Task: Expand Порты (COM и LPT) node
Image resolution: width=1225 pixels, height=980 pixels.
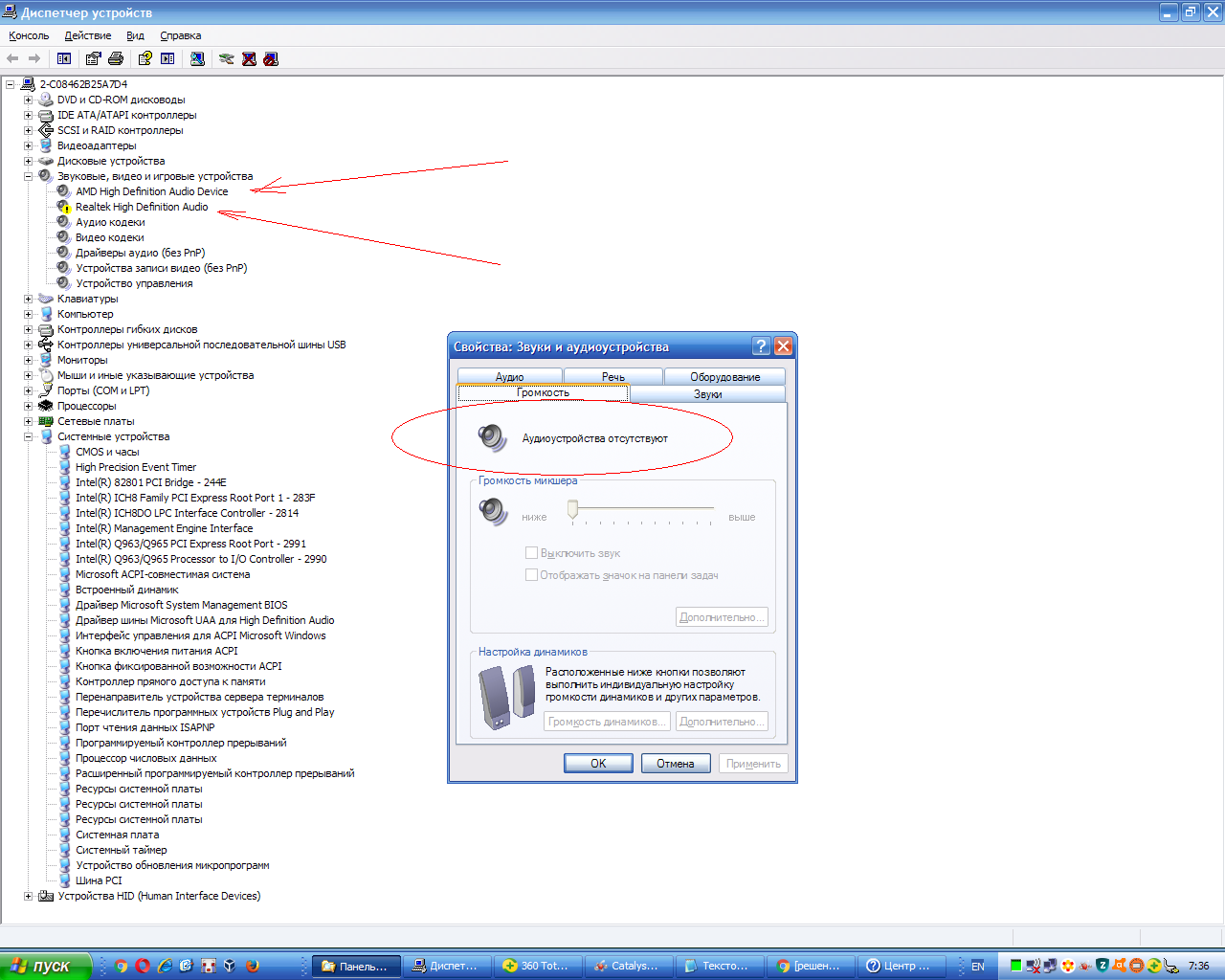Action: point(29,390)
